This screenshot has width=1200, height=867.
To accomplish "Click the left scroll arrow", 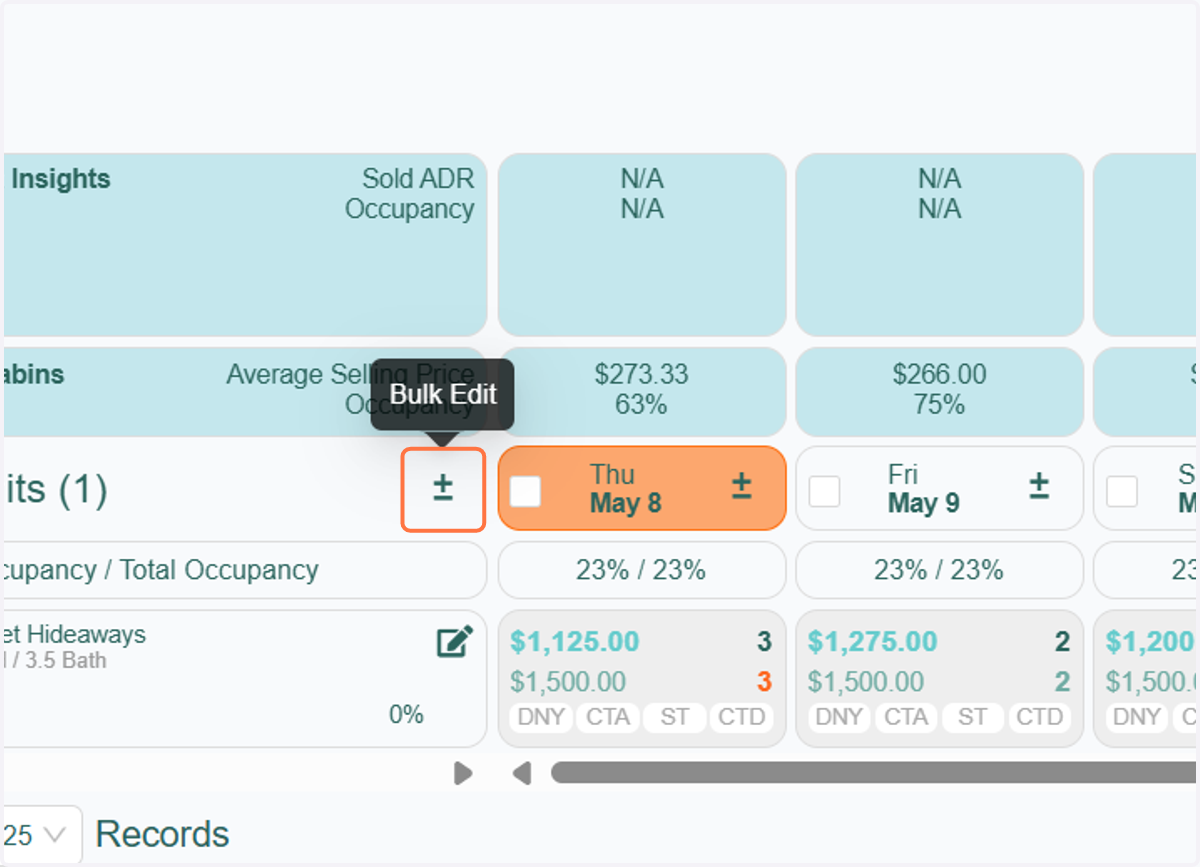I will tap(522, 773).
